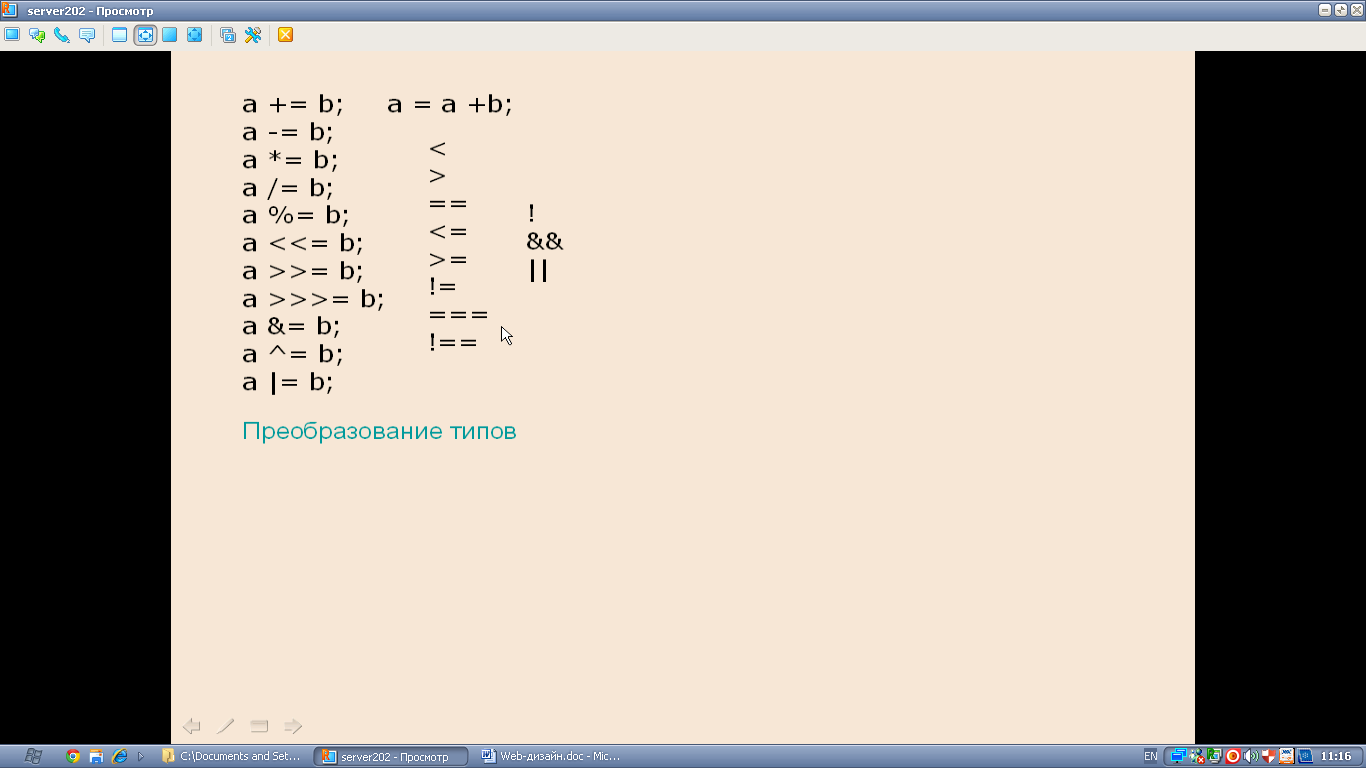The width and height of the screenshot is (1366, 768).
Task: Go to previous slide arrow
Action: [x=192, y=726]
